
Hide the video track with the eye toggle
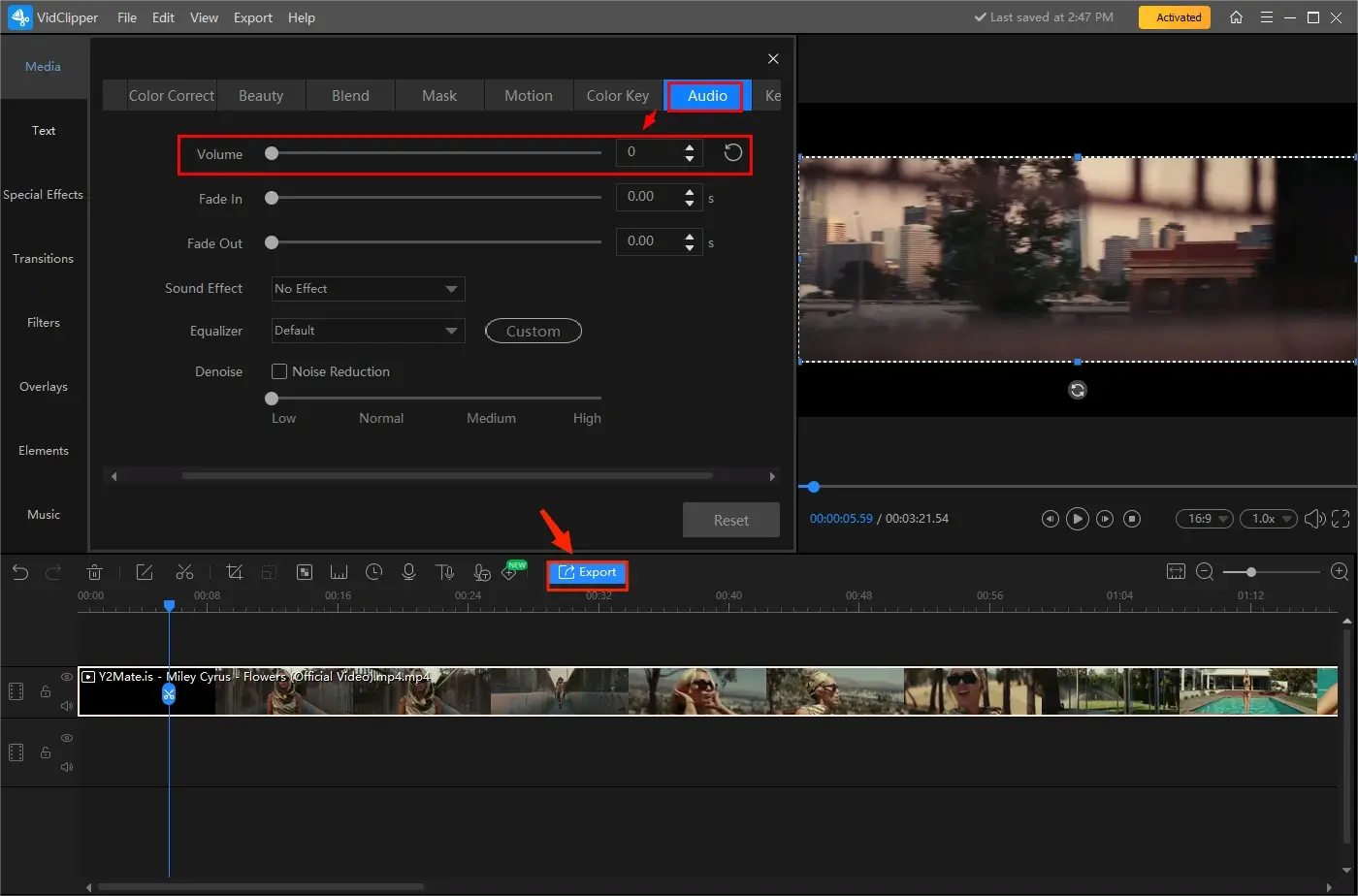click(x=66, y=676)
